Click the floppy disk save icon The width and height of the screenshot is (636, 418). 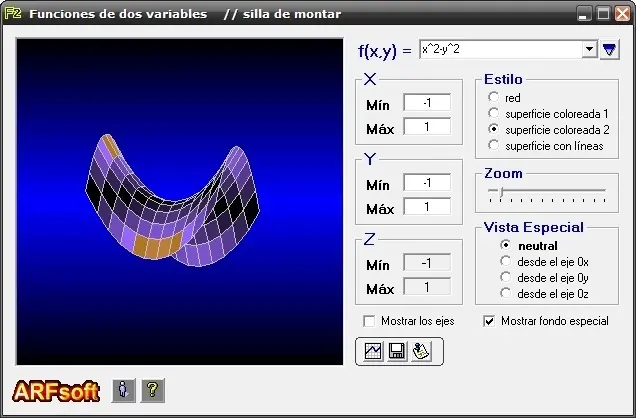pyautogui.click(x=397, y=351)
